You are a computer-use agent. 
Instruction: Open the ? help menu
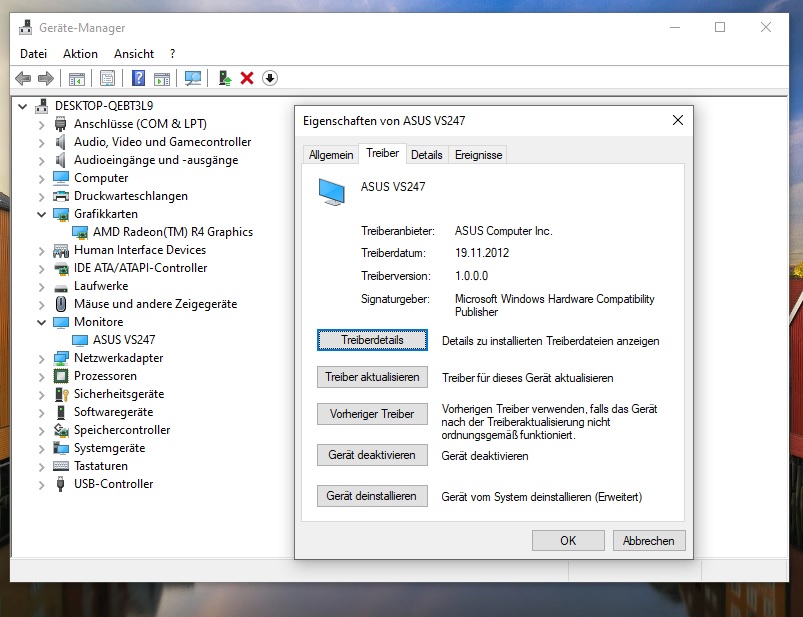coord(173,54)
